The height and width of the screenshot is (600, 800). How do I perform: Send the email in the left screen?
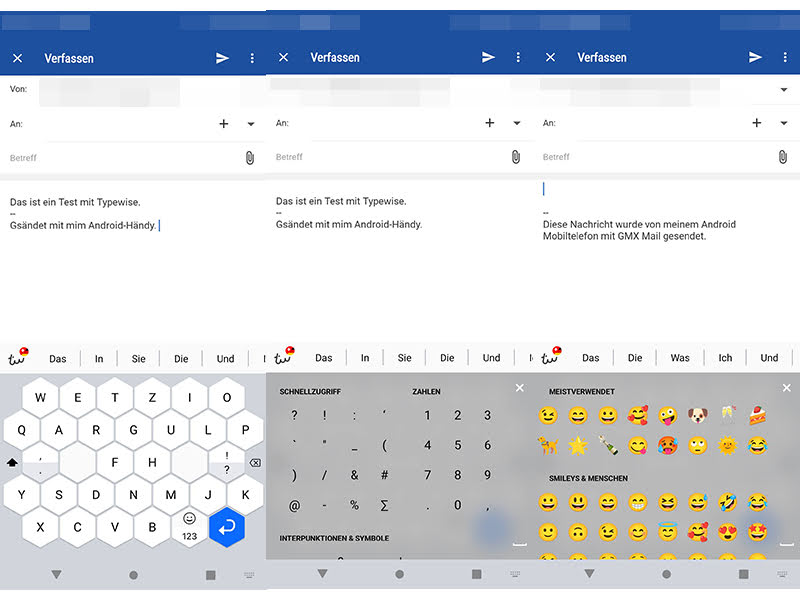click(x=222, y=58)
